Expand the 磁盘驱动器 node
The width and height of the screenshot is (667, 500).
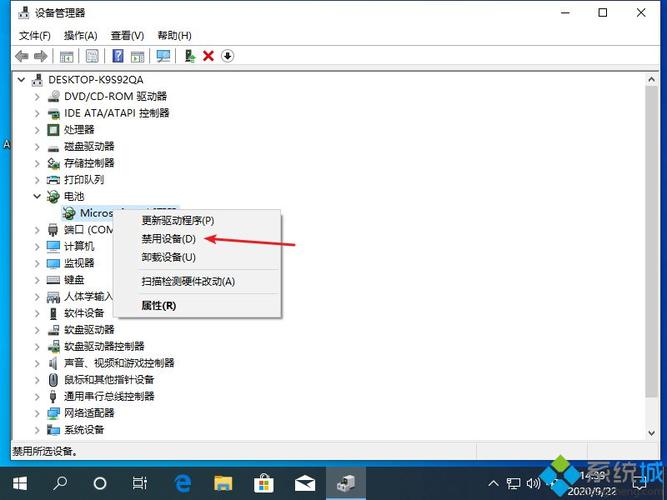tap(37, 147)
